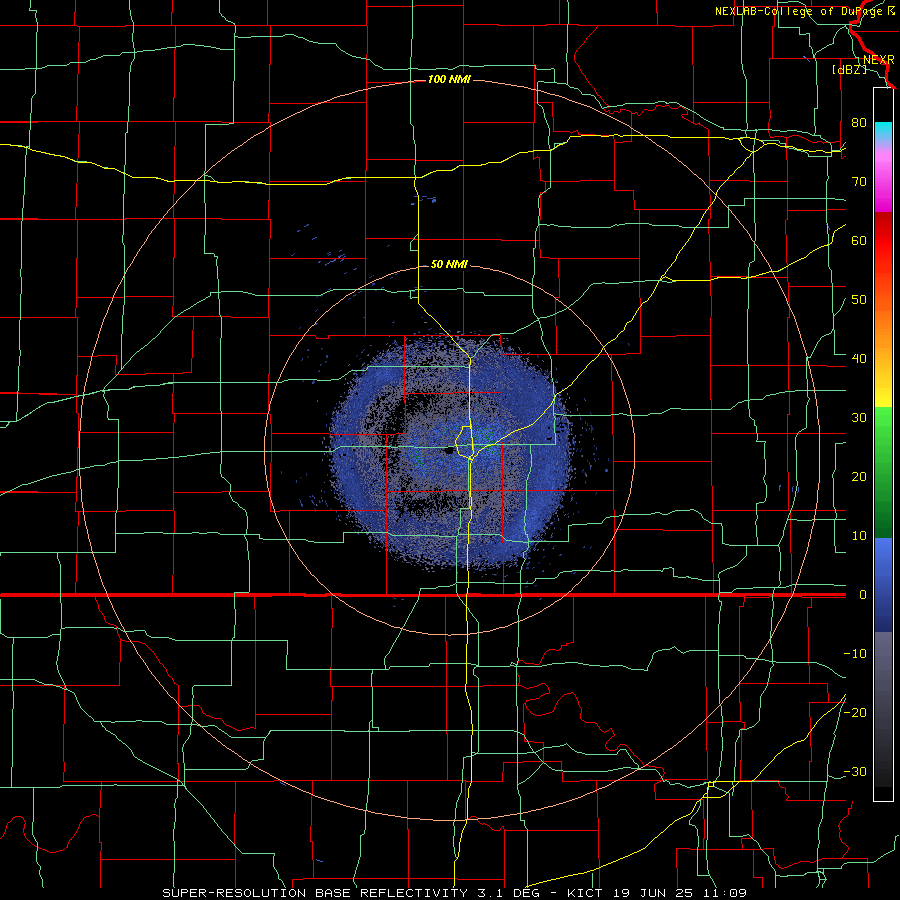Click the -20 value on the dBZ scale
900x900 pixels.
(x=855, y=712)
